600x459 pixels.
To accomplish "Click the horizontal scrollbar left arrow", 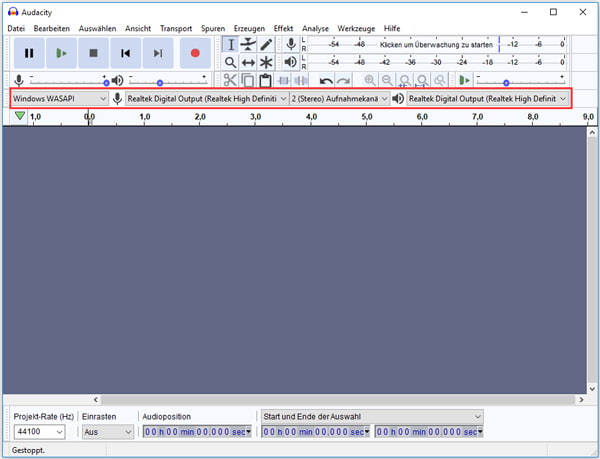I will click(x=96, y=400).
